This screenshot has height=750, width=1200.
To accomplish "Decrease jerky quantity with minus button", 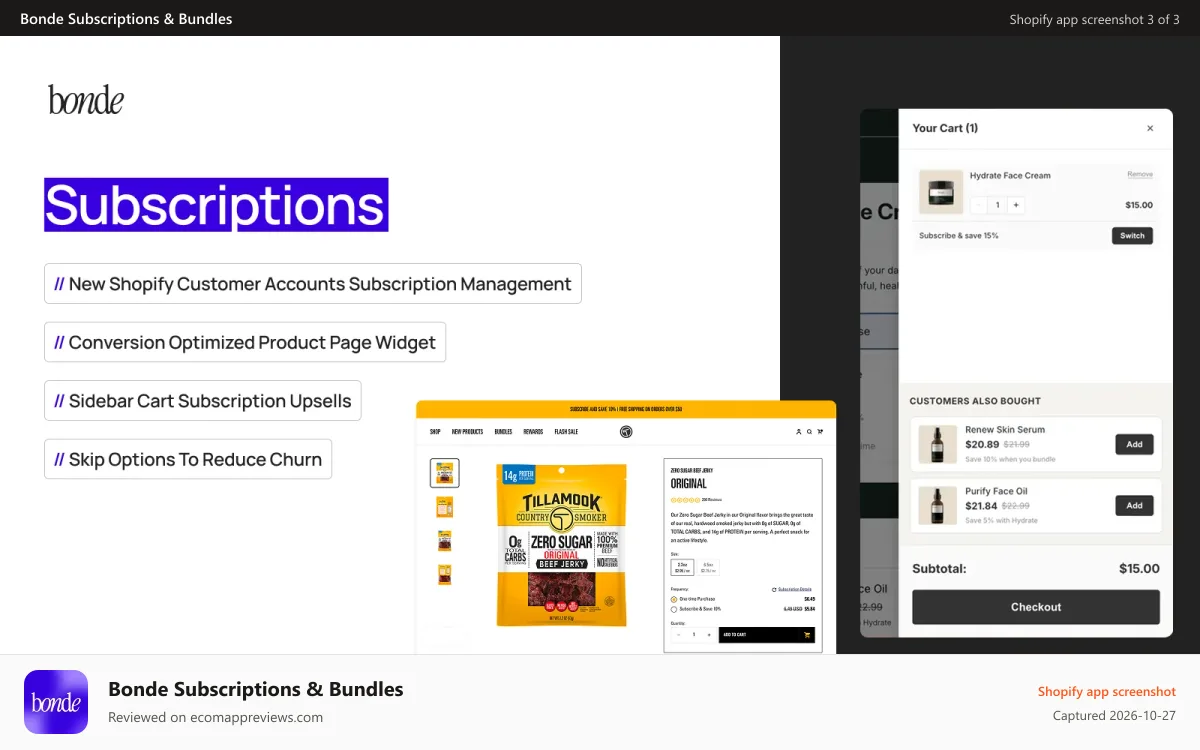I will coord(679,635).
